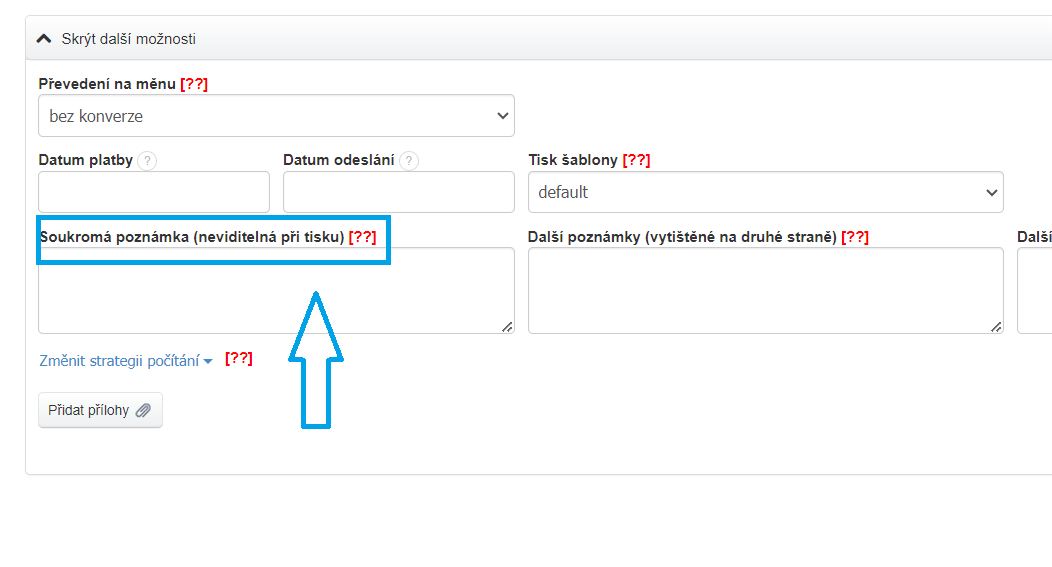Click the Tisk šablony field label
Viewport: 1052px width, 567px height.
573,160
